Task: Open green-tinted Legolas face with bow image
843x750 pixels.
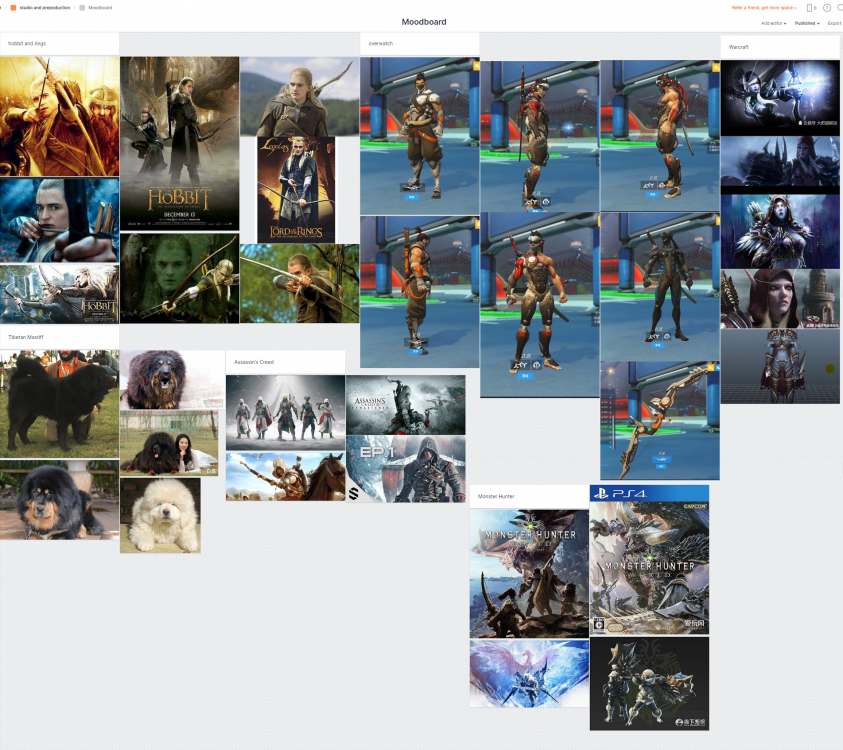Action: coord(180,278)
